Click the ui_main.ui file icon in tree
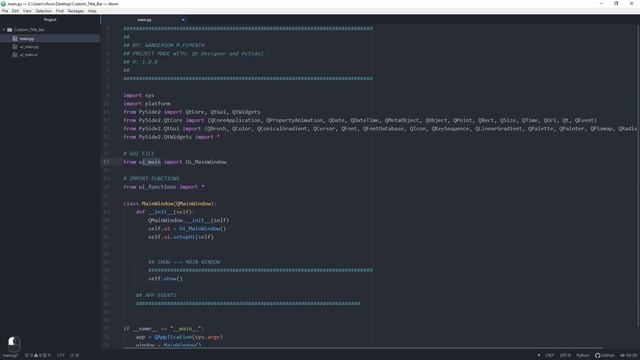 pos(15,55)
